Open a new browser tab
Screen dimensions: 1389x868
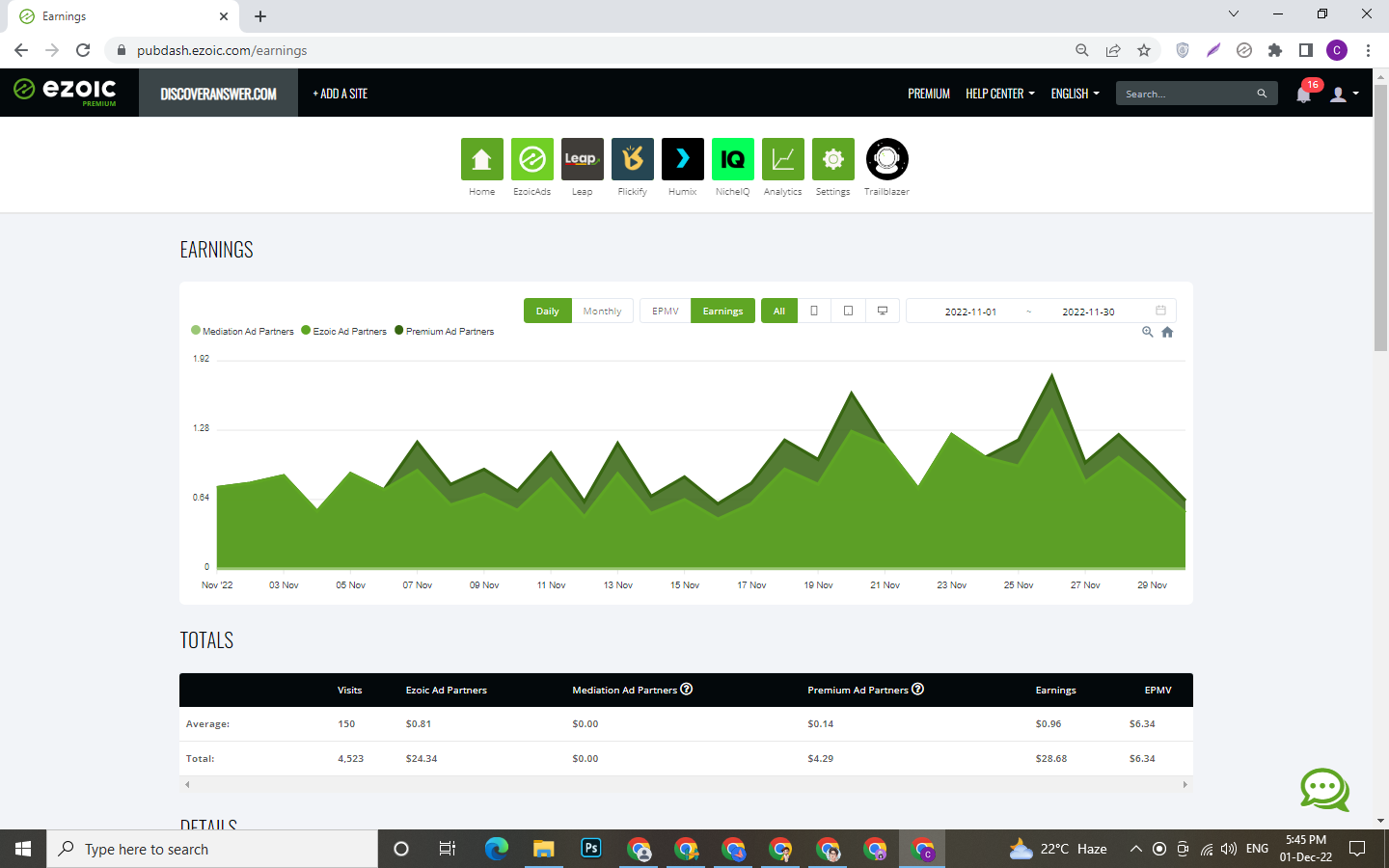click(x=260, y=16)
